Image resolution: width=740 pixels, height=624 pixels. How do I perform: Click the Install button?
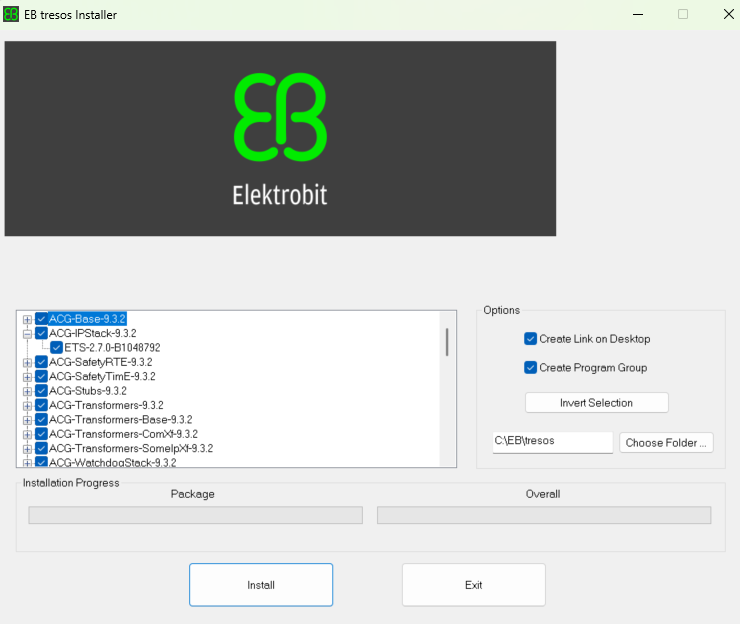(261, 585)
